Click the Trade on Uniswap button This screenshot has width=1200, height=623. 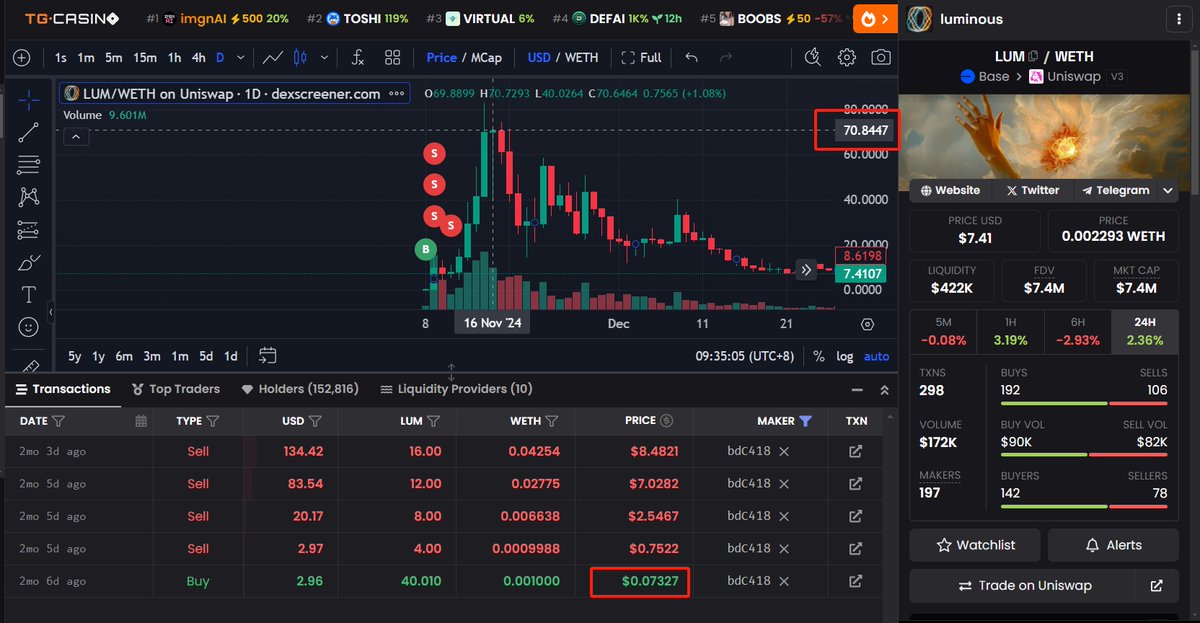coord(1024,586)
